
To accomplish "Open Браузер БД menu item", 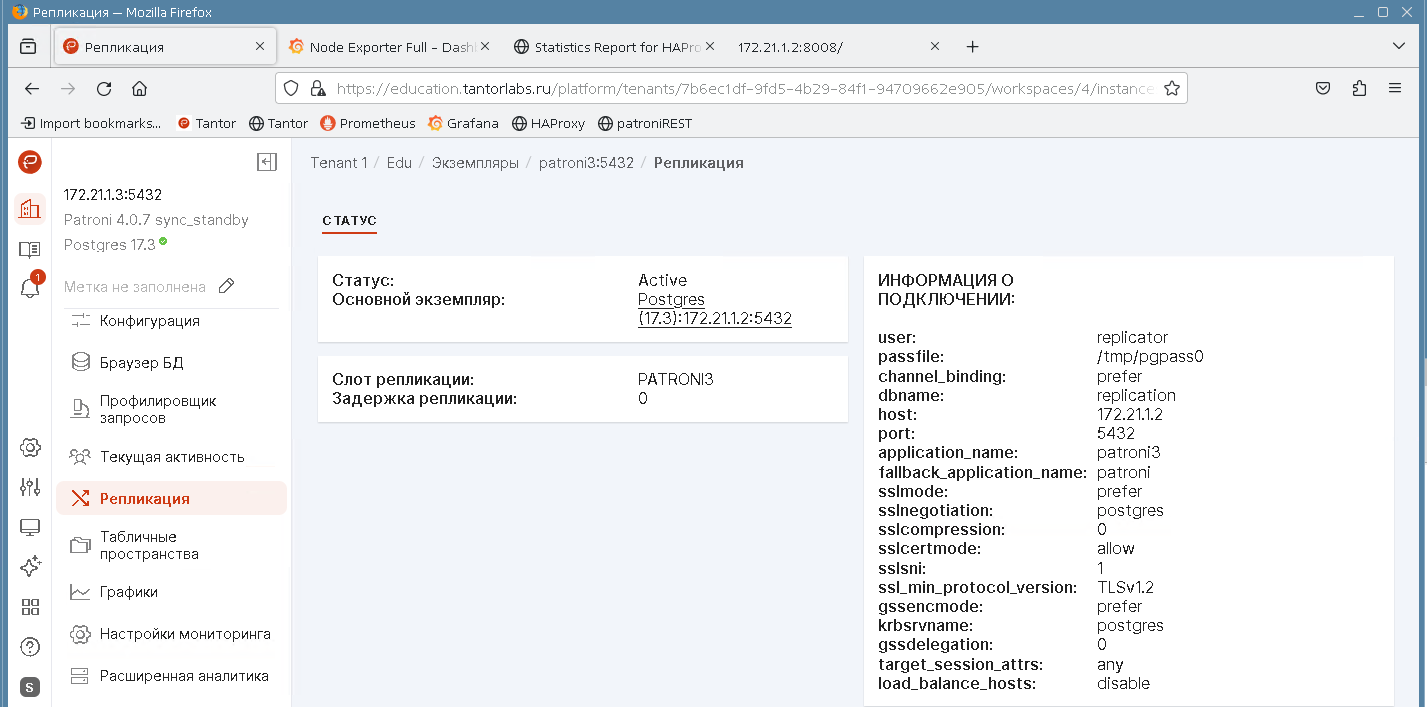I will (x=141, y=362).
